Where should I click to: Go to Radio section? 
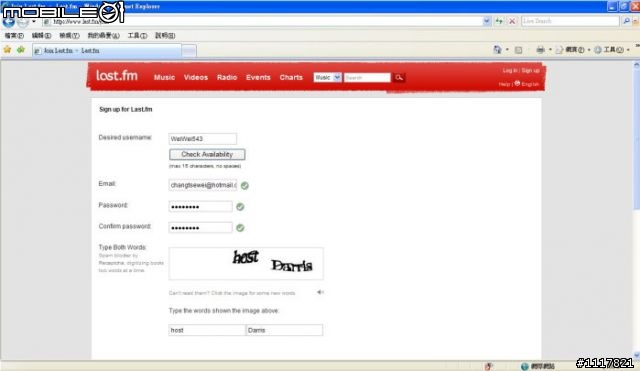(x=227, y=77)
